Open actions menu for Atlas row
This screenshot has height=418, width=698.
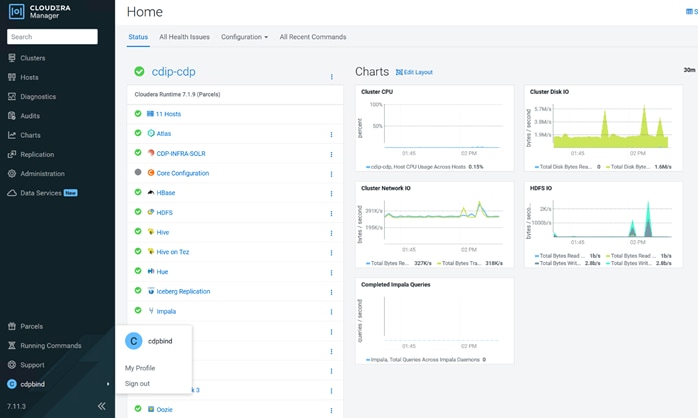click(331, 134)
